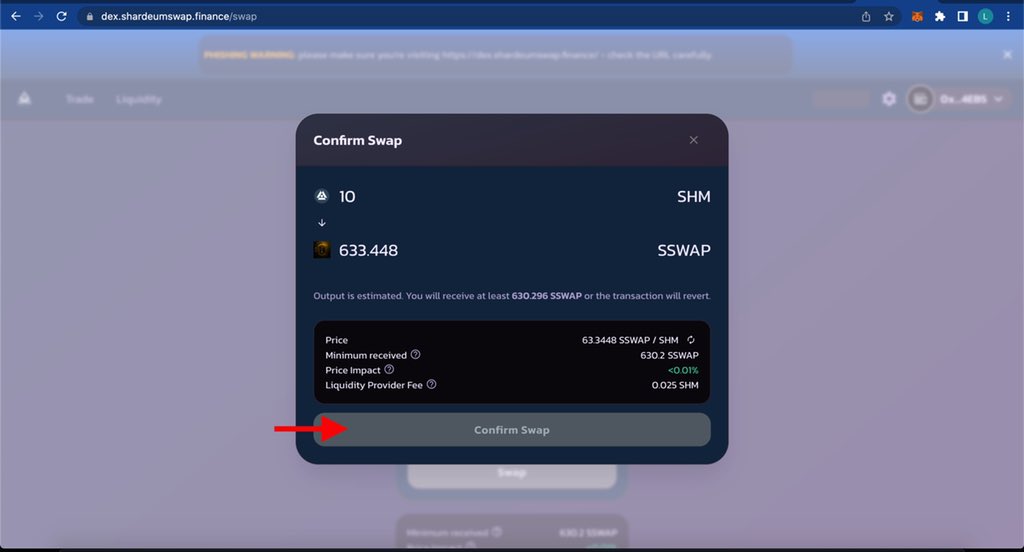Expand the wallet address dropdown chevron
The image size is (1024, 552).
tap(998, 99)
